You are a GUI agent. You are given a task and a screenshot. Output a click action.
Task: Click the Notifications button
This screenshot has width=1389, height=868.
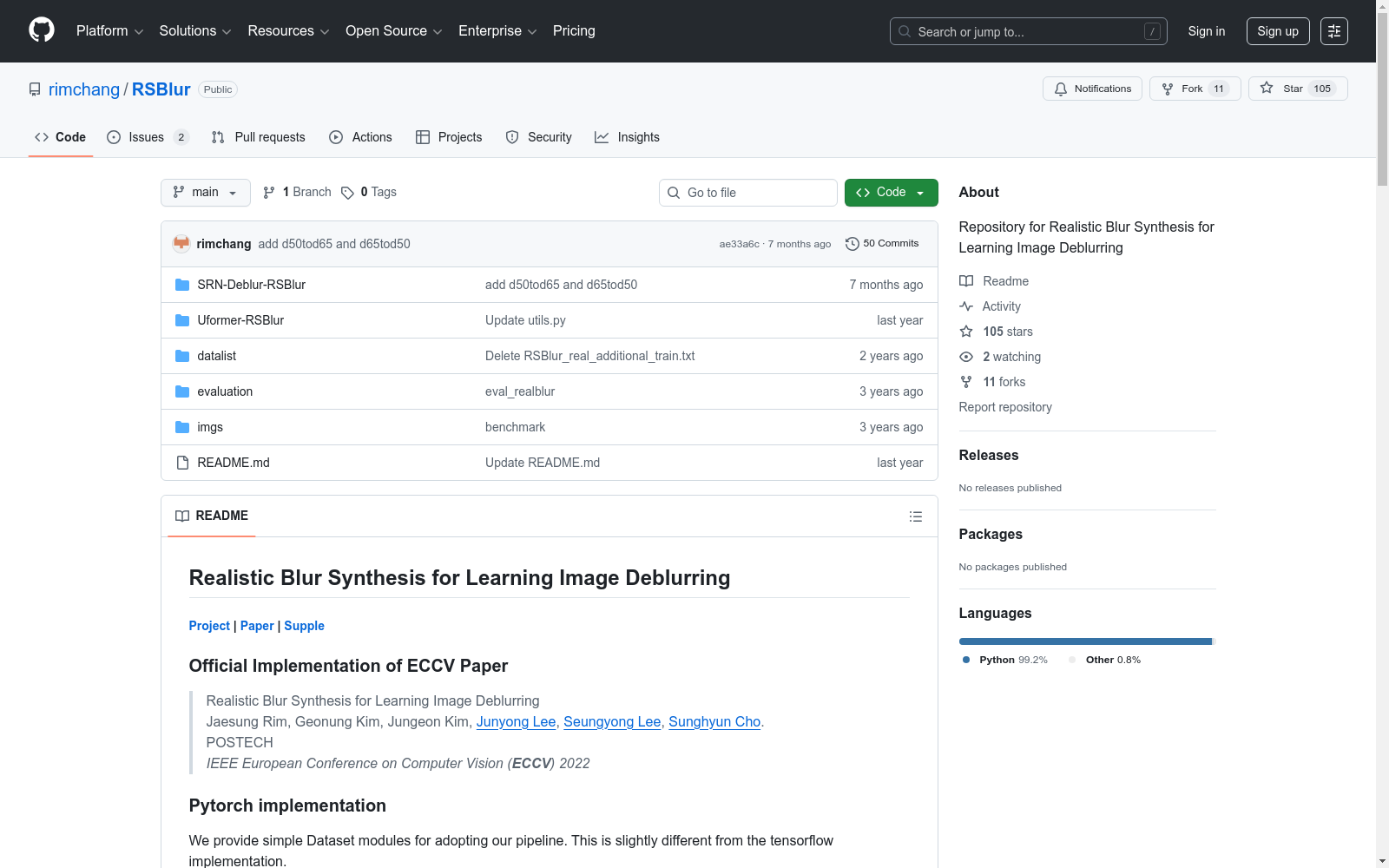point(1092,89)
